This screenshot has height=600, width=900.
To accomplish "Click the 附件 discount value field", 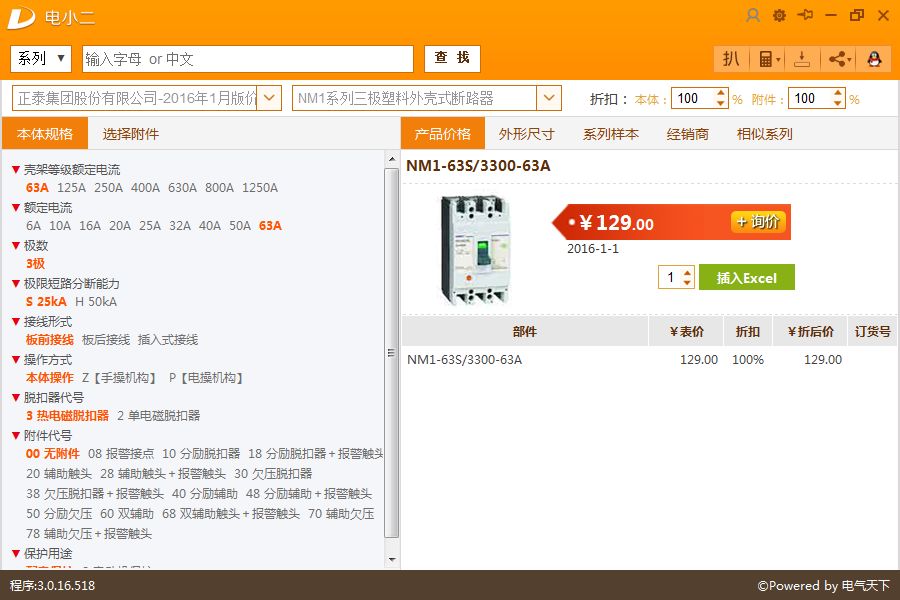I will click(810, 99).
